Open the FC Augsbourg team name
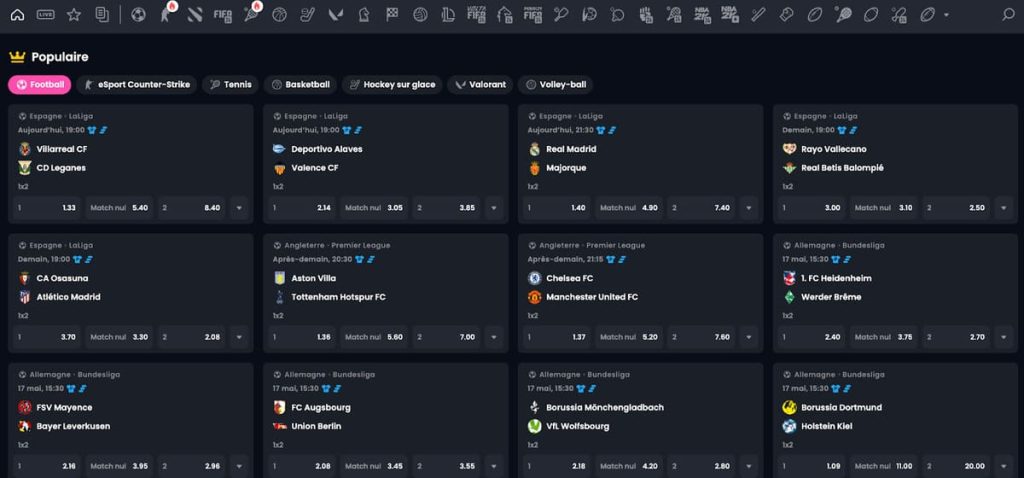 pyautogui.click(x=321, y=407)
